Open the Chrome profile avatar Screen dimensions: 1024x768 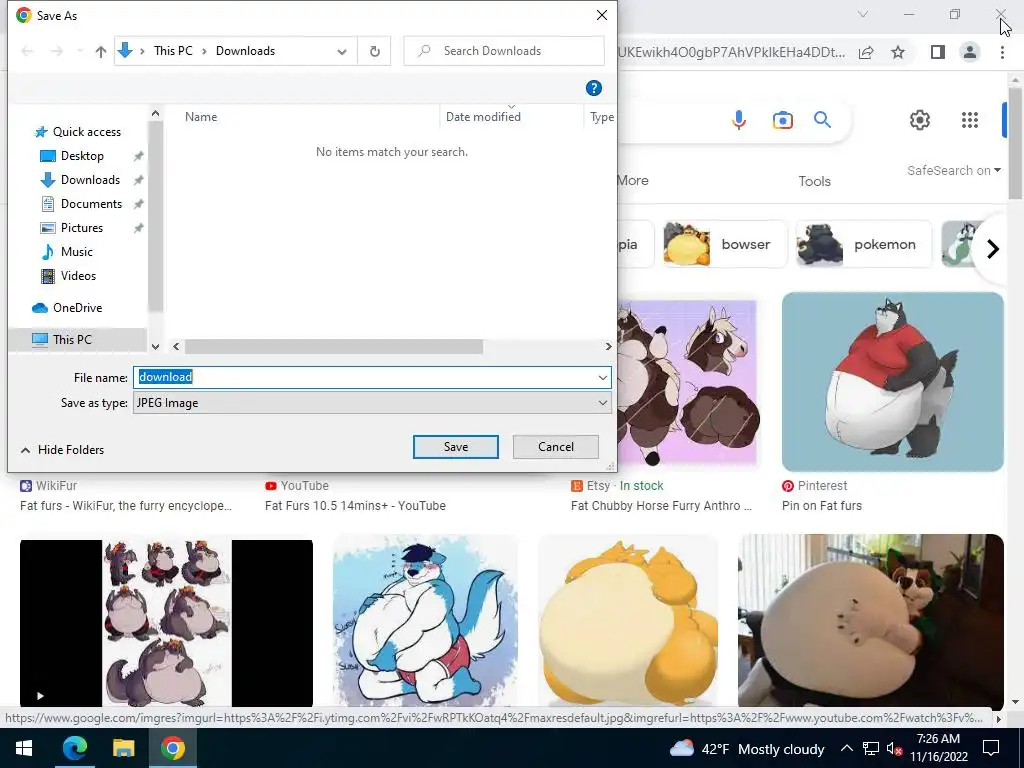(x=970, y=52)
